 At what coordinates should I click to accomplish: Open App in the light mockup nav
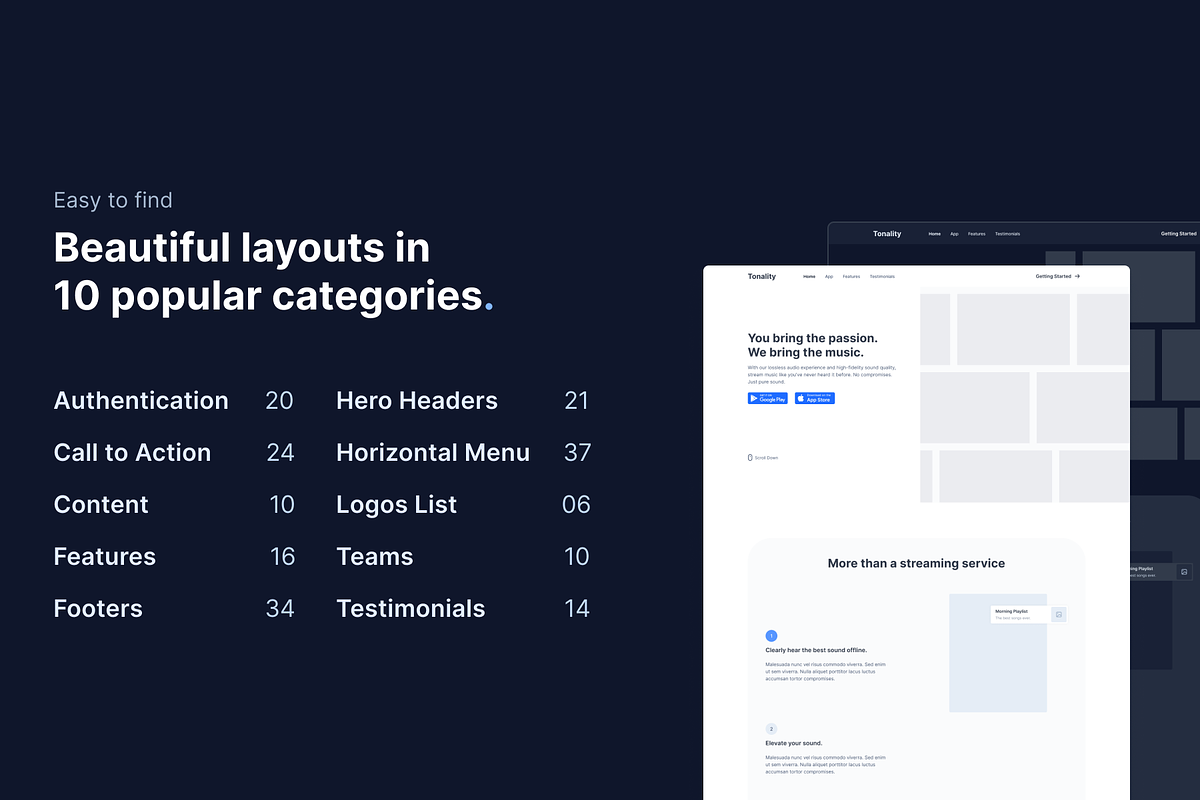point(829,276)
